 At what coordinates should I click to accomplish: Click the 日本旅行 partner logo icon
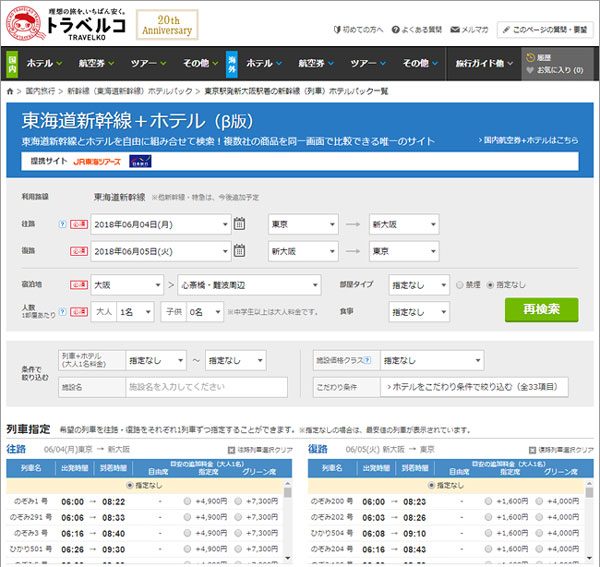click(x=140, y=161)
